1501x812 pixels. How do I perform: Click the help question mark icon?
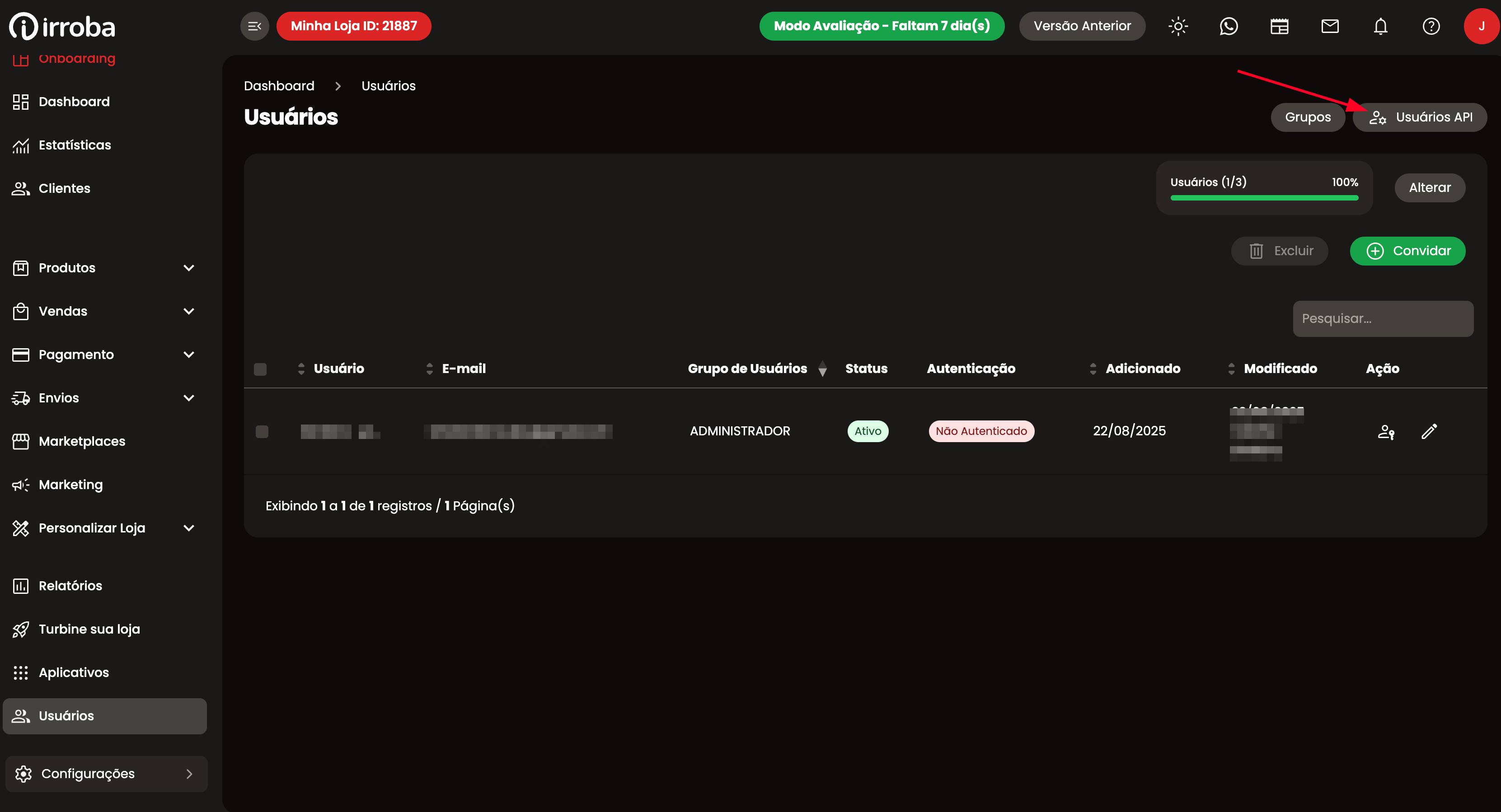(x=1431, y=26)
